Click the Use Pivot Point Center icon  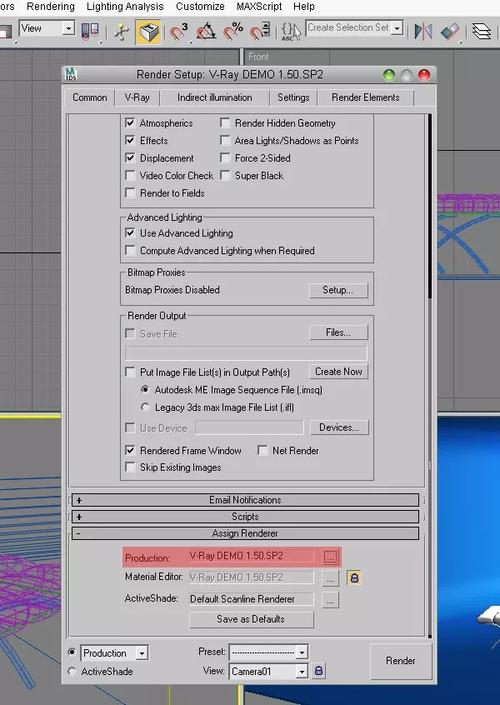90,31
